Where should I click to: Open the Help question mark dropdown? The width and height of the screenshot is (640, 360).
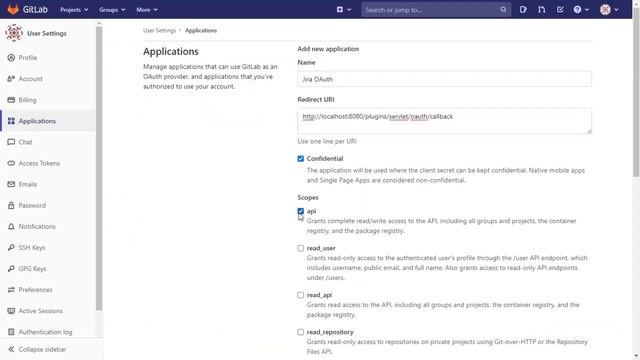click(581, 9)
